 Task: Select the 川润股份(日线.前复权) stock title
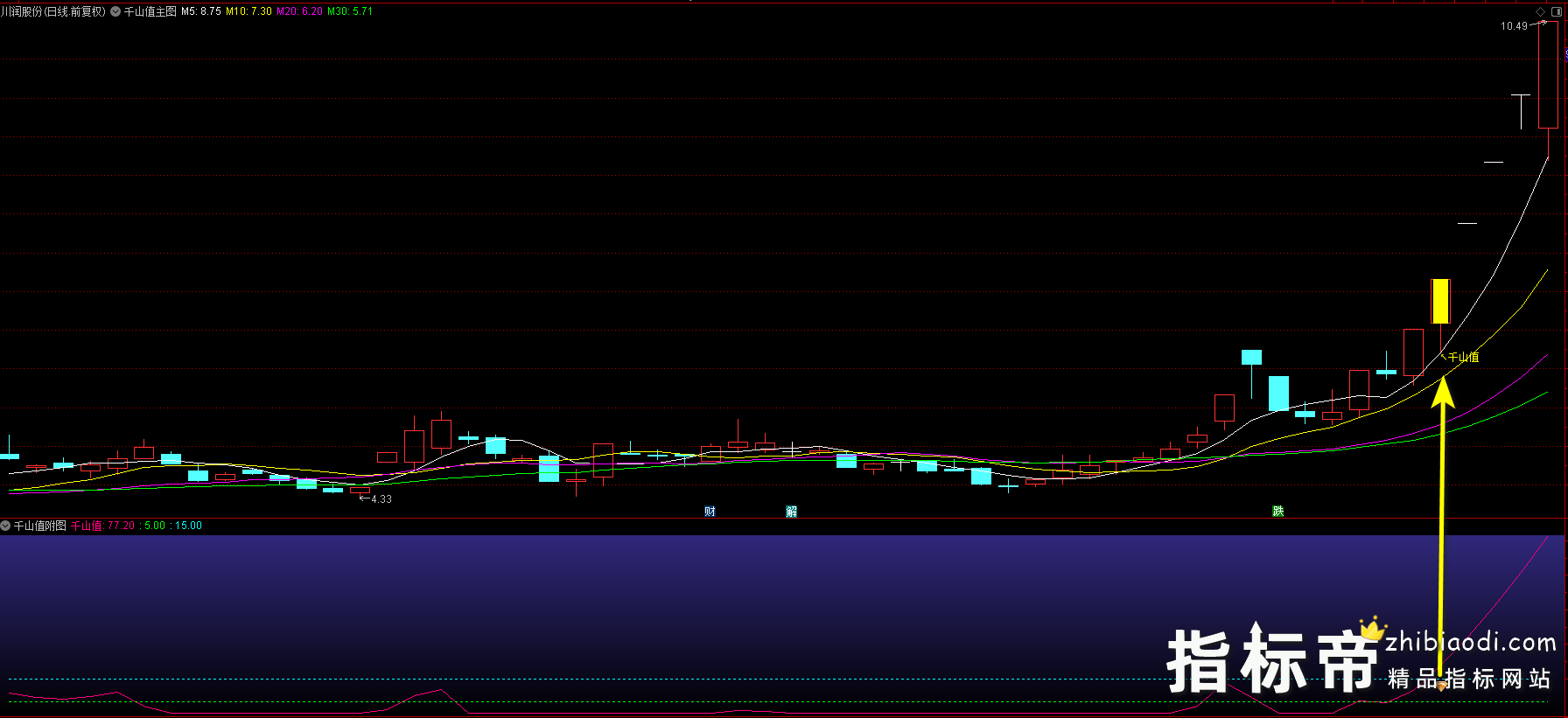pyautogui.click(x=52, y=11)
